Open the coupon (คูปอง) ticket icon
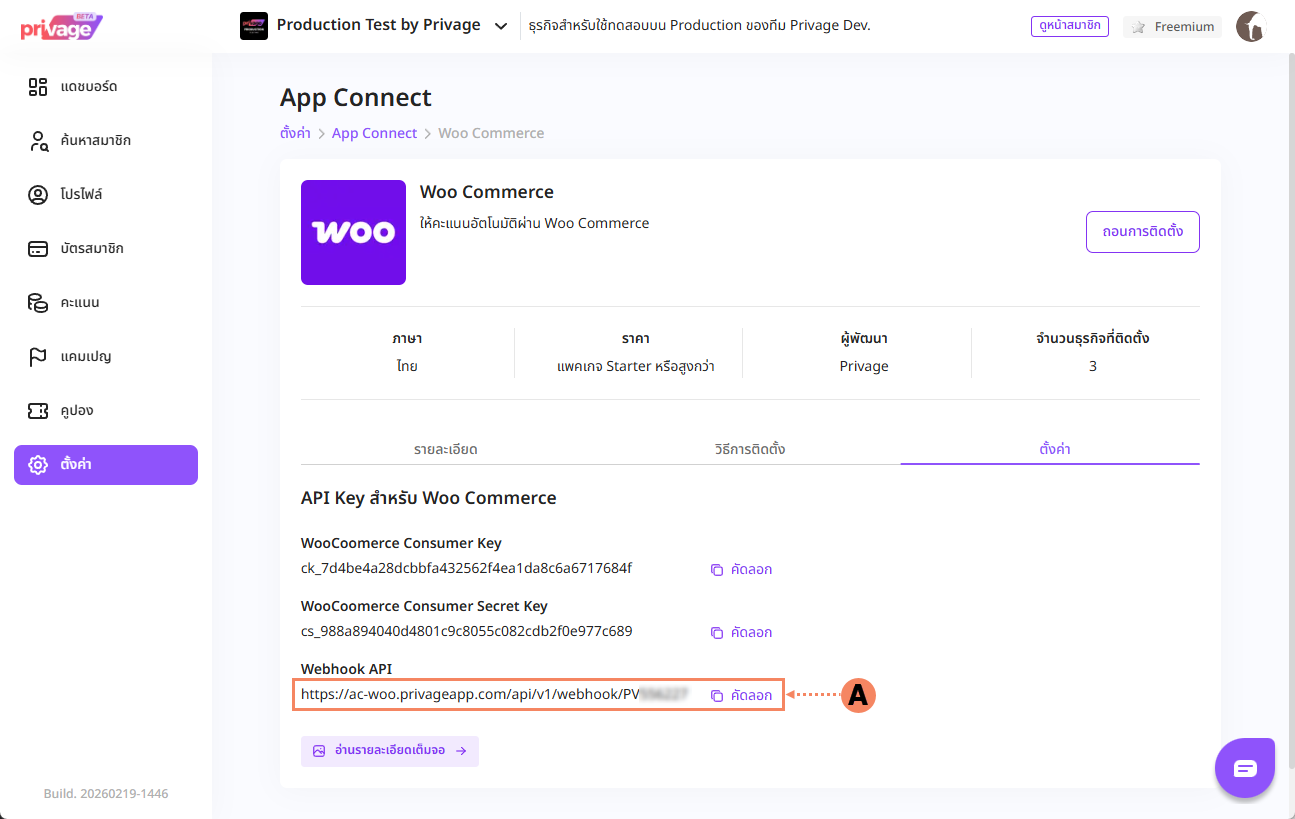The image size is (1295, 819). pyautogui.click(x=38, y=411)
